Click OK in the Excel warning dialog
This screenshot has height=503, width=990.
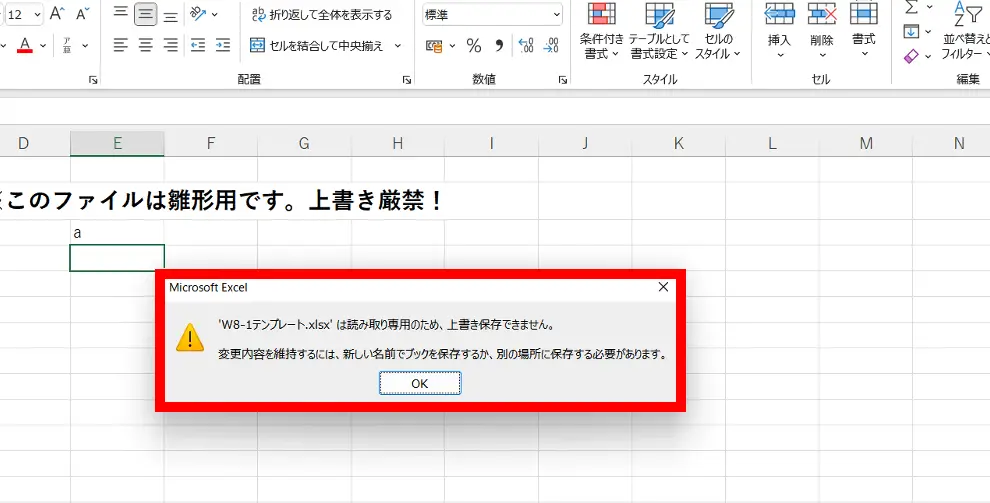click(x=420, y=383)
